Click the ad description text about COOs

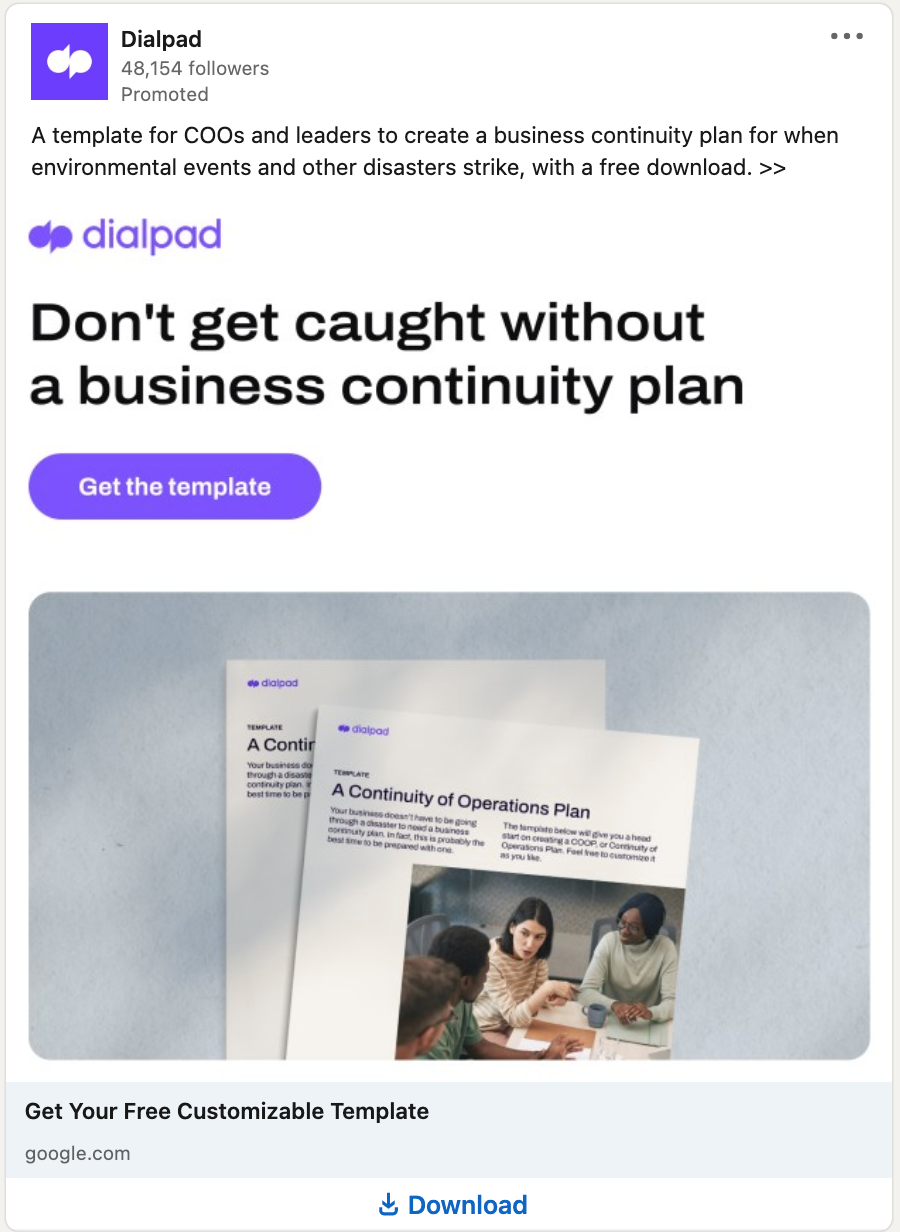(435, 151)
